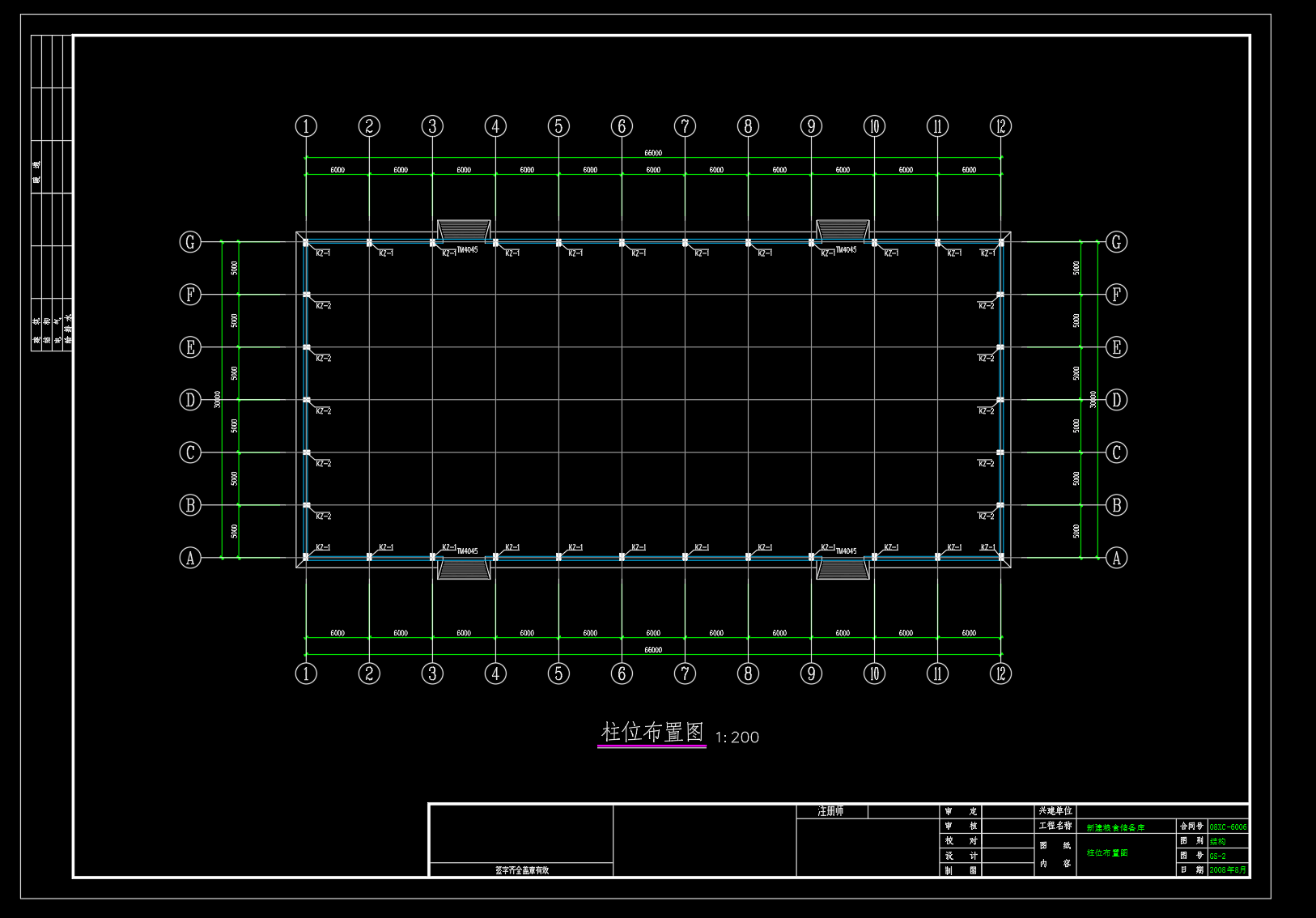This screenshot has height=918, width=1316.
Task: Pick axis bubble B on the right side
Action: click(1117, 505)
